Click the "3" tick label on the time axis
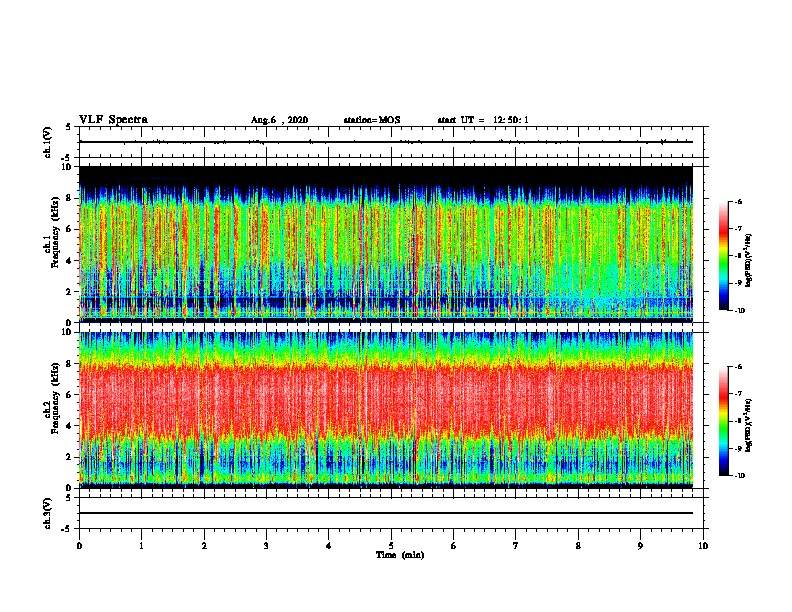The image size is (792, 612). click(266, 546)
